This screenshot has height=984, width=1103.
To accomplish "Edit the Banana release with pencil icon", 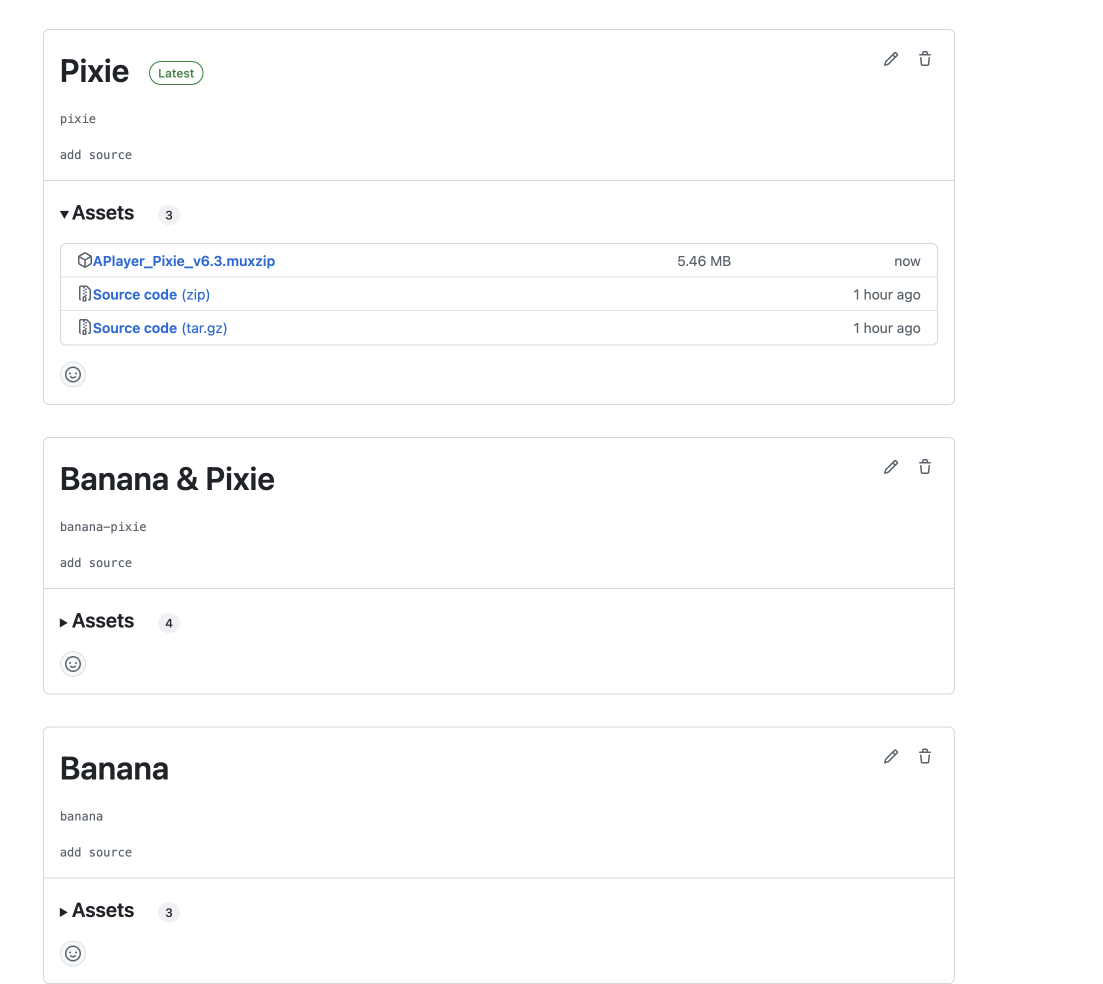I will 891,756.
